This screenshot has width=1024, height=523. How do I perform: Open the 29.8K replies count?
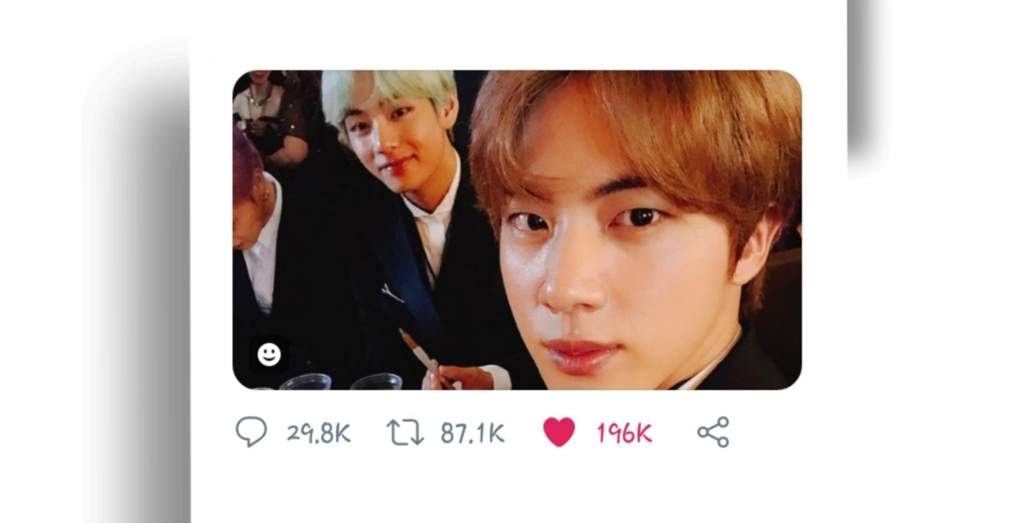click(319, 434)
